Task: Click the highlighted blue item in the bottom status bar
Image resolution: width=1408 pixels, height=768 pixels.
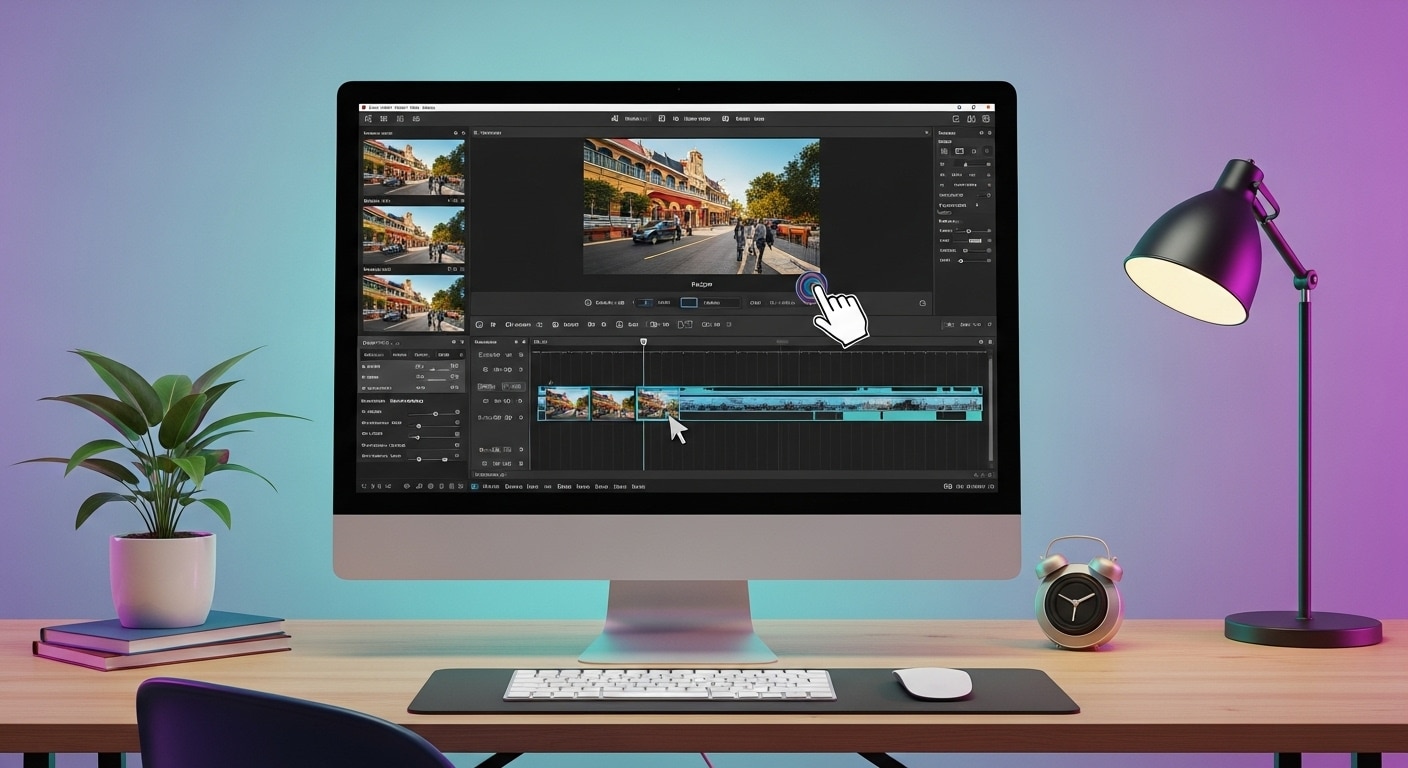Action: click(475, 487)
